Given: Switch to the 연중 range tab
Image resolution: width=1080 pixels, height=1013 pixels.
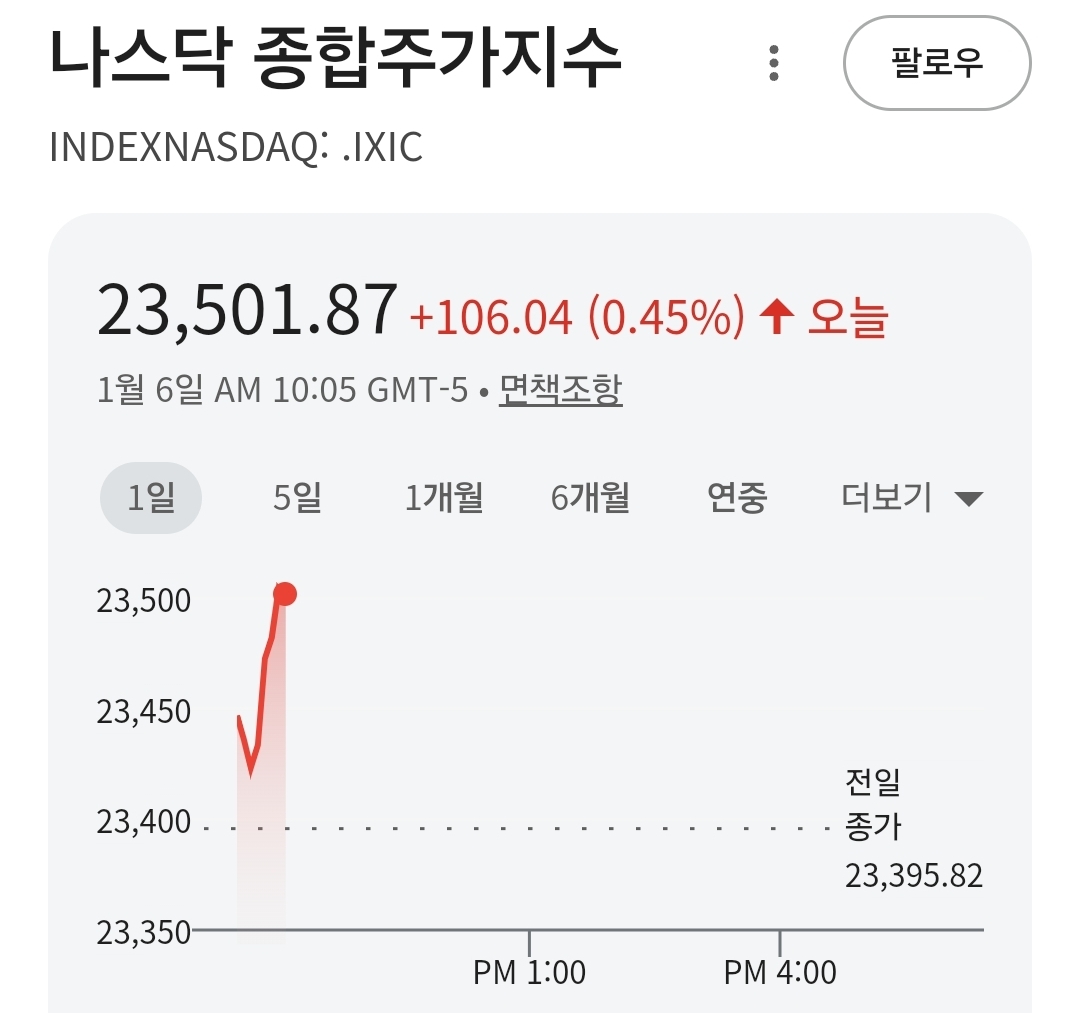Looking at the screenshot, I should 737,497.
